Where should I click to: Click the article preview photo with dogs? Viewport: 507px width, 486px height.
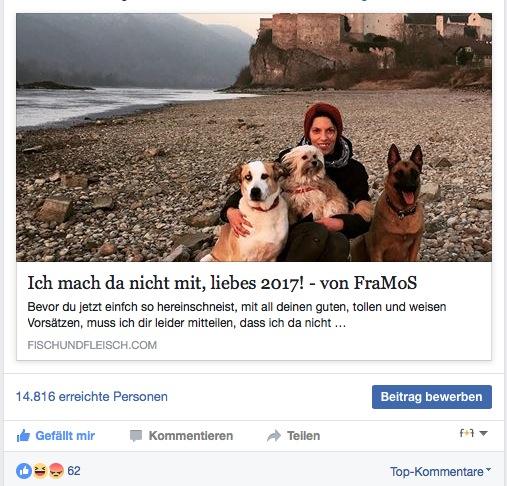tap(254, 137)
